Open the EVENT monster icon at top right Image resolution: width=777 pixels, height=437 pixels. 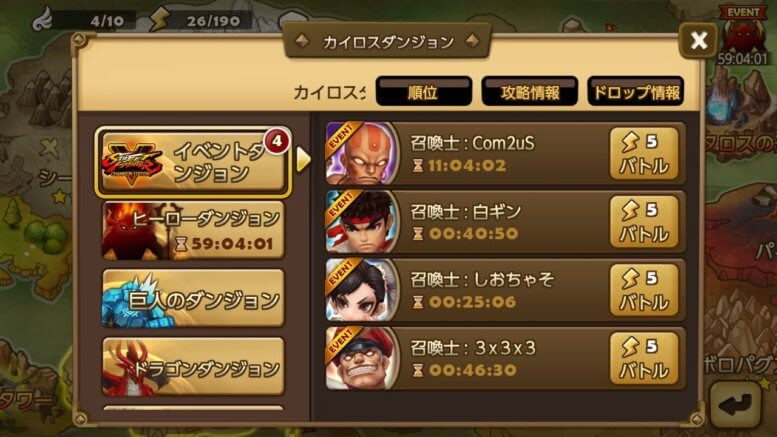(742, 36)
